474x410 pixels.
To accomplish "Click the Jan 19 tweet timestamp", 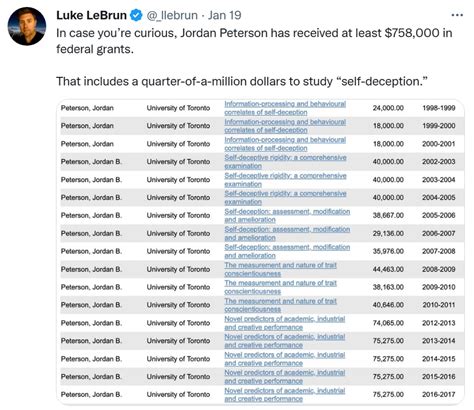I will [x=224, y=15].
